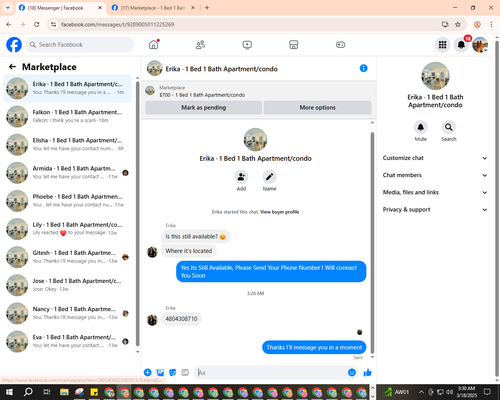The image size is (500, 400).
Task: Open Chrome's three-dot menu
Action: tap(491, 24)
